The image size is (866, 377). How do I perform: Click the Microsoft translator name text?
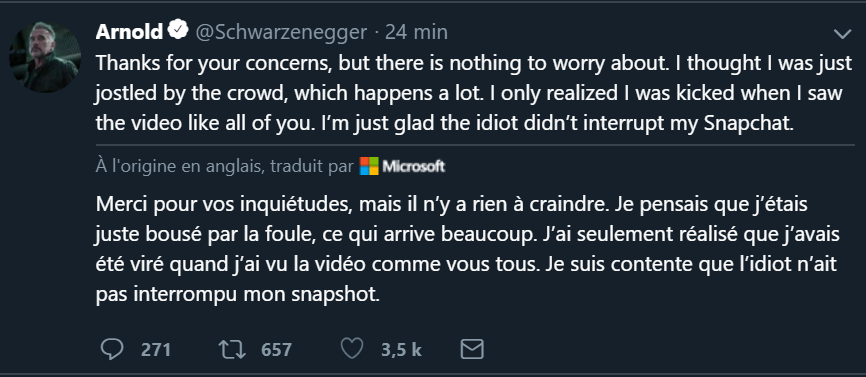pos(414,166)
